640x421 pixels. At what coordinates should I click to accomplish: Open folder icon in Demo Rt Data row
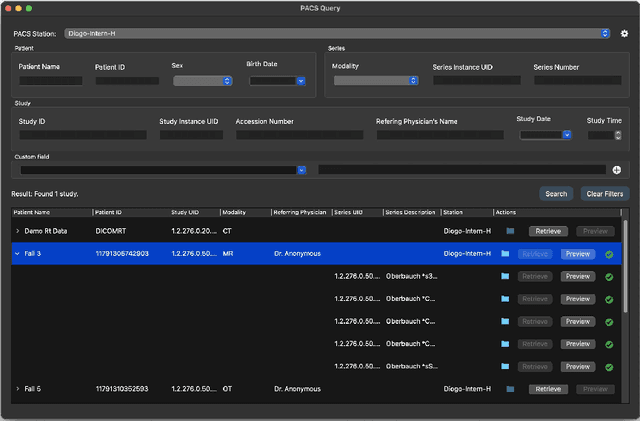pyautogui.click(x=510, y=231)
